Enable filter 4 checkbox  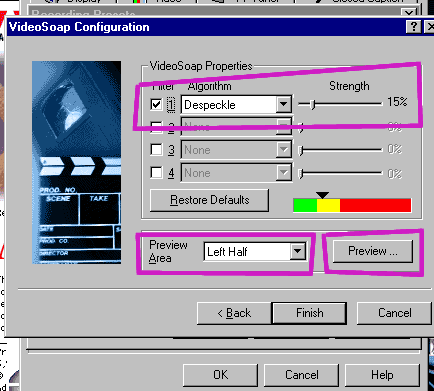coord(156,173)
